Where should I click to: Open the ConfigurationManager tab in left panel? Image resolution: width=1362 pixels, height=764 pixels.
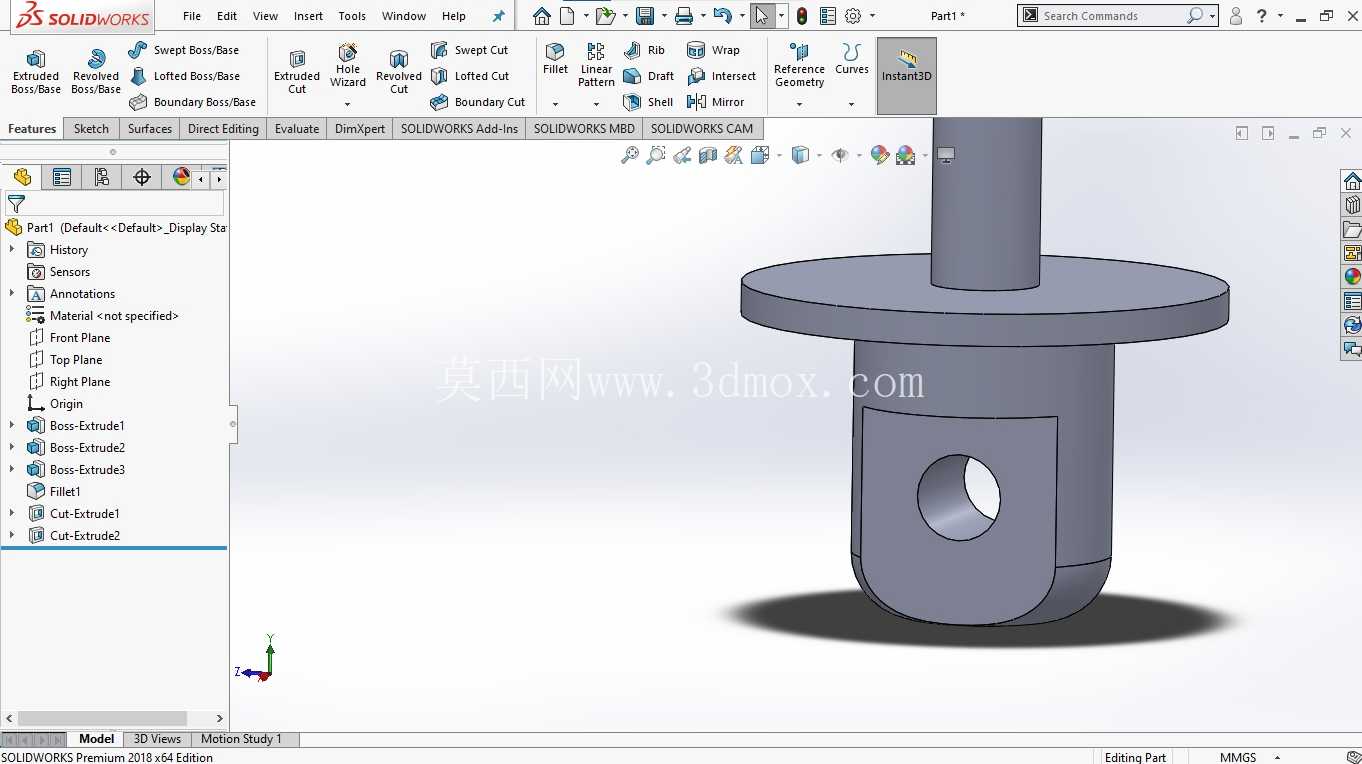pos(101,177)
